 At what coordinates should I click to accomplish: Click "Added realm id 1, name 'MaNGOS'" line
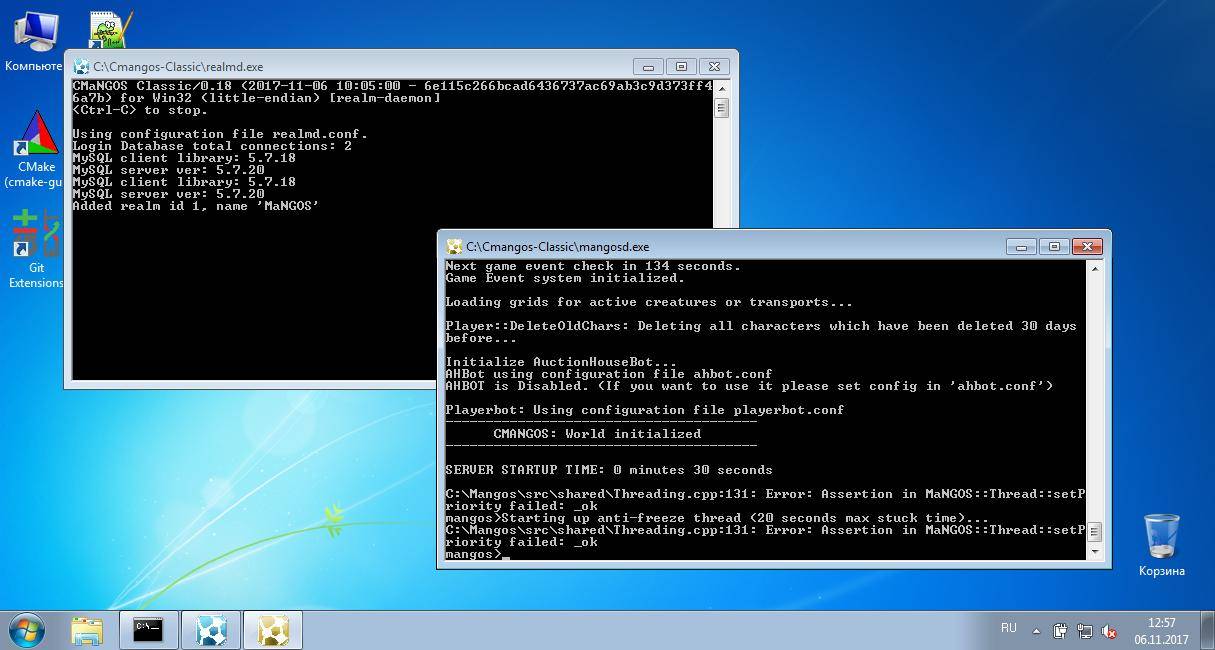pyautogui.click(x=196, y=206)
